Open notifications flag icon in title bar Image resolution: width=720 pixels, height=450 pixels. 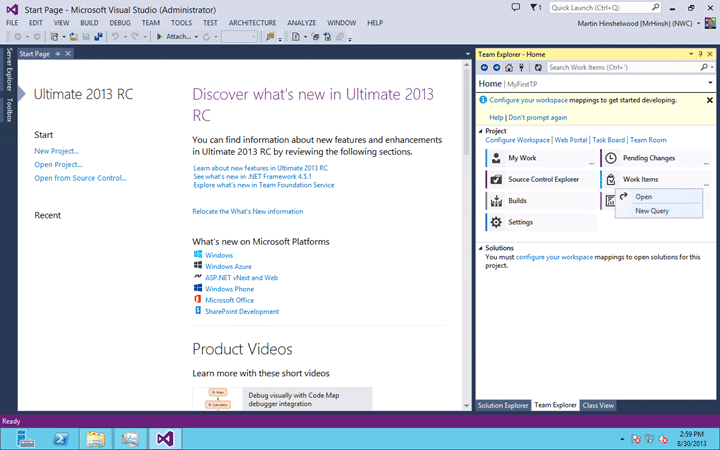point(535,7)
